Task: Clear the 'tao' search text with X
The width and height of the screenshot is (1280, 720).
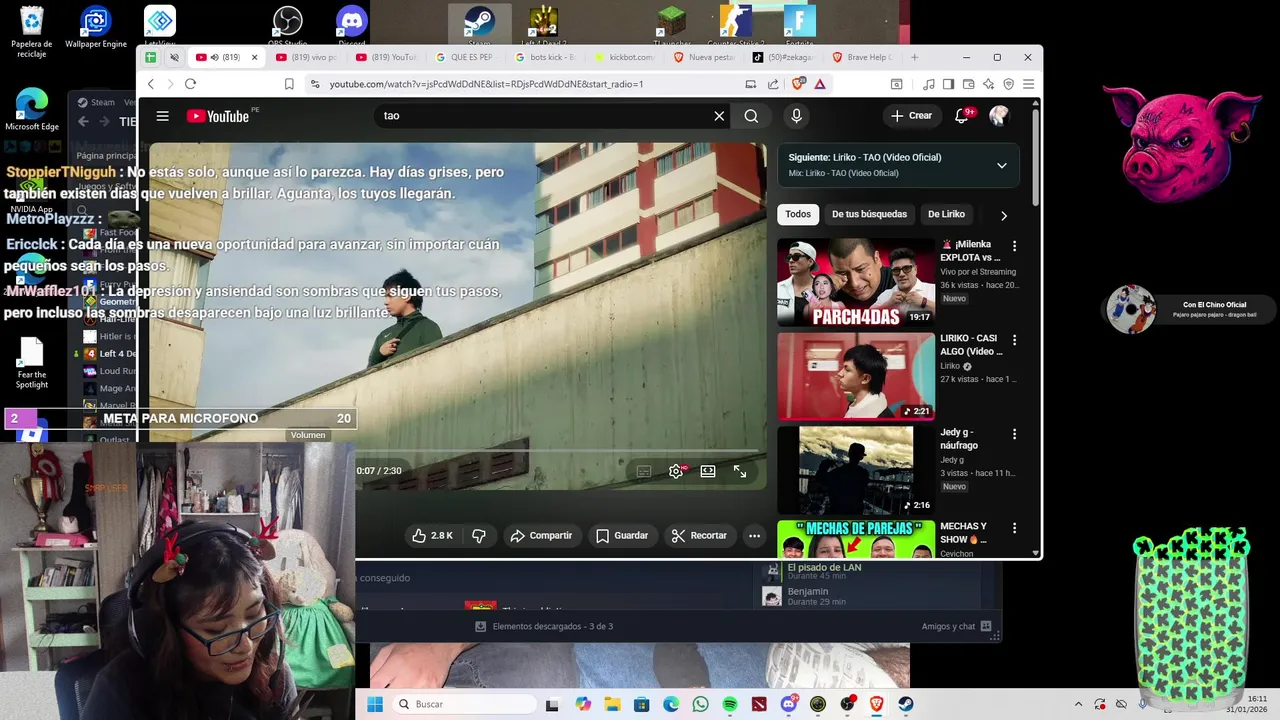Action: tap(719, 116)
